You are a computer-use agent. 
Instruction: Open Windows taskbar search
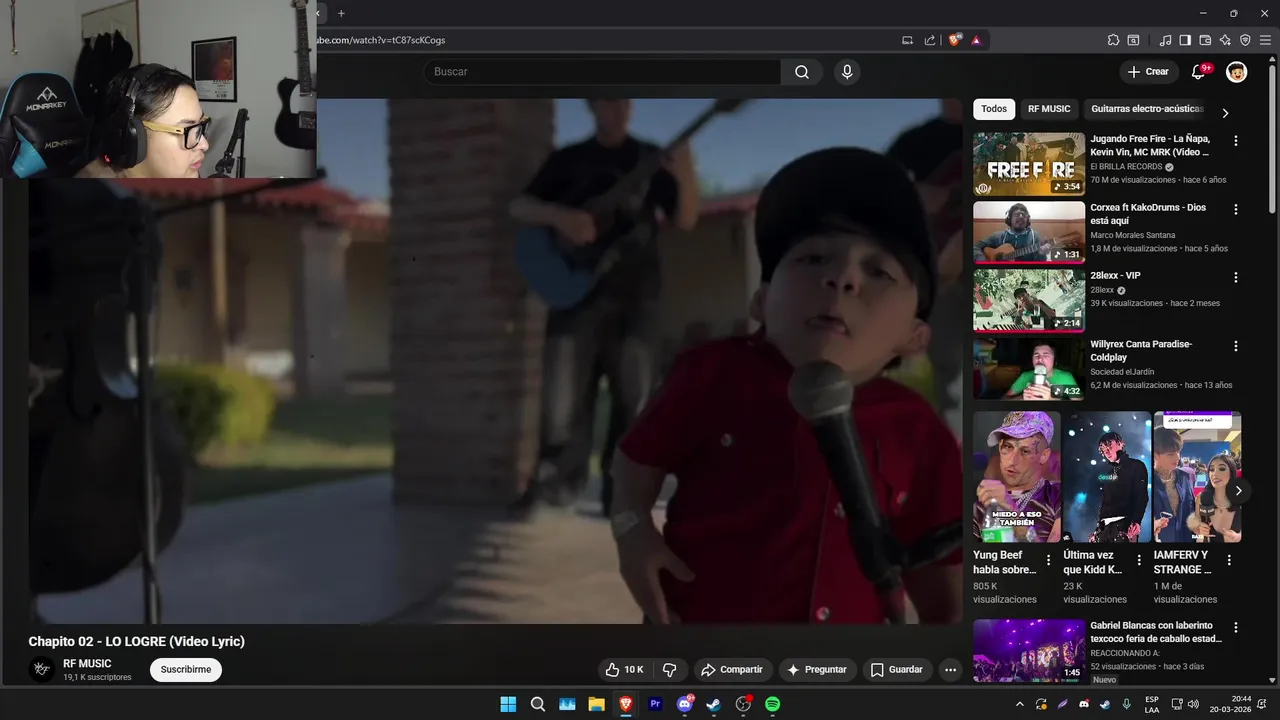pyautogui.click(x=538, y=704)
